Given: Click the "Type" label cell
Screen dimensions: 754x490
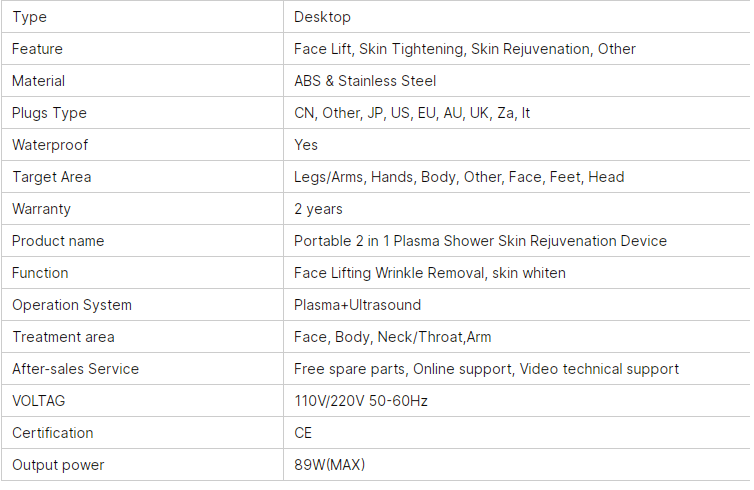Looking at the screenshot, I should coord(30,17).
